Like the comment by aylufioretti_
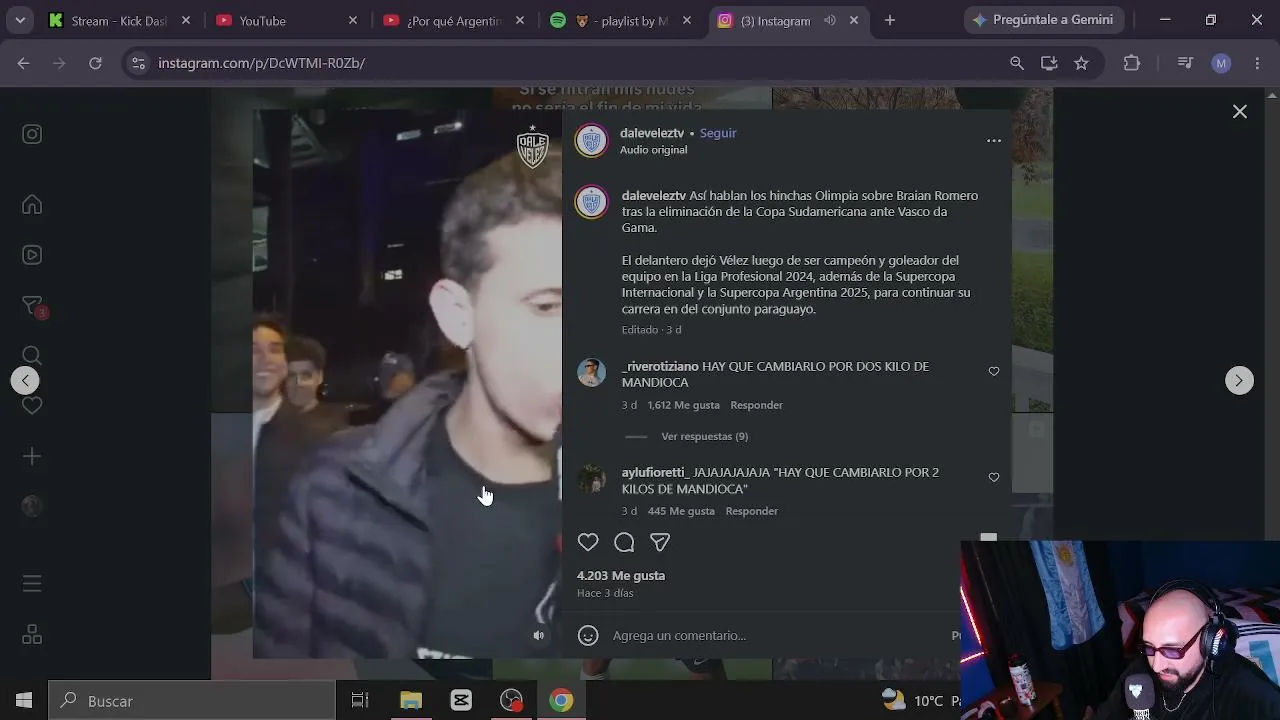The image size is (1280, 720). pos(994,477)
